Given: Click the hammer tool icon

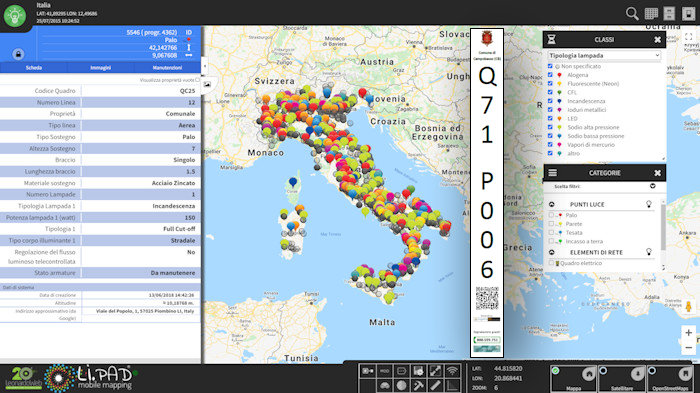Looking at the screenshot, I should pos(418,385).
